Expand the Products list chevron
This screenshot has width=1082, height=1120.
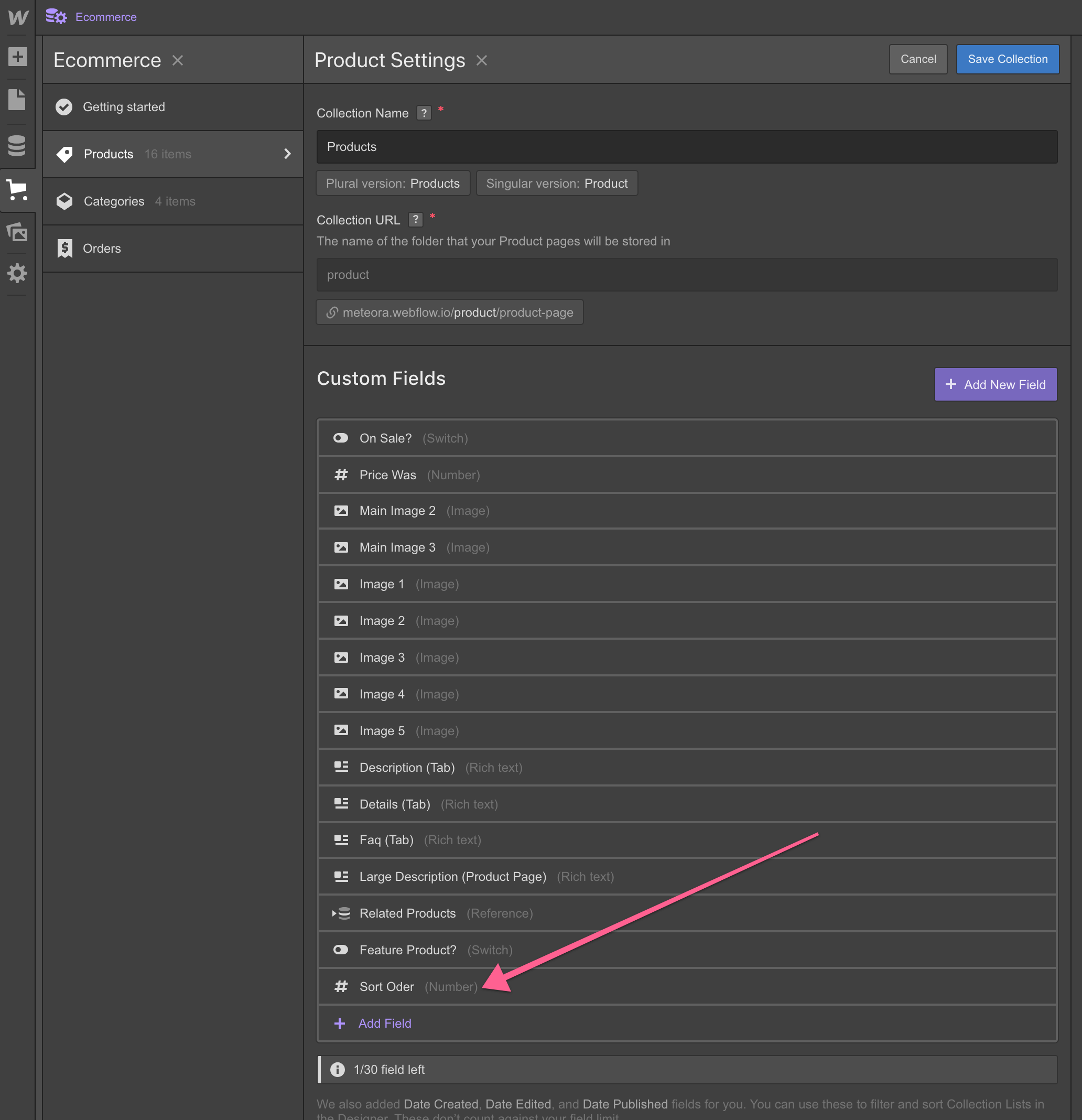pyautogui.click(x=287, y=154)
